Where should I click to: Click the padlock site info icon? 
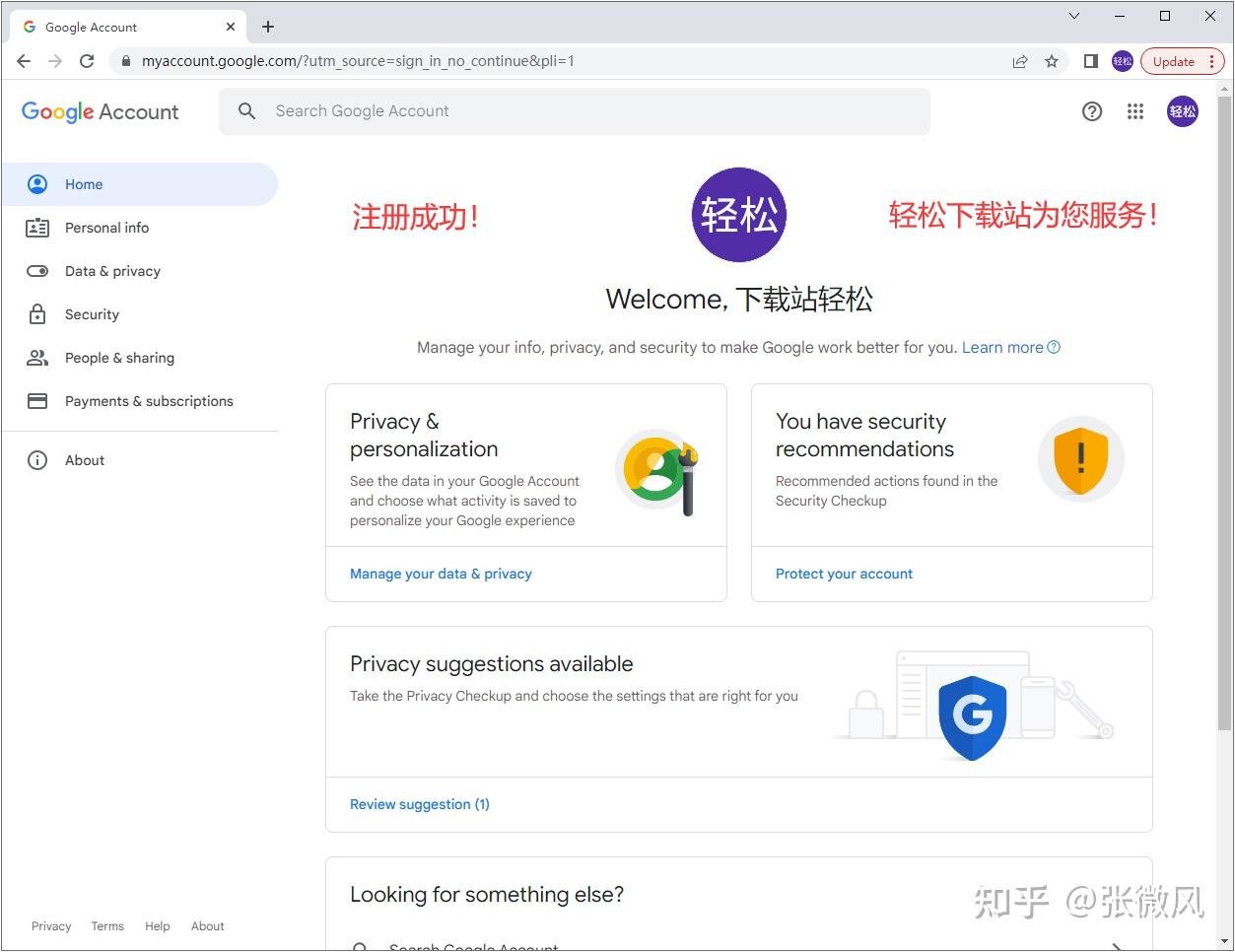click(125, 61)
